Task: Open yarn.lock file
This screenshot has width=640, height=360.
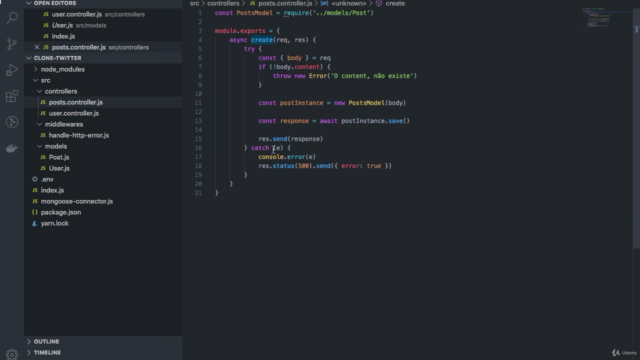Action: click(x=103, y=224)
